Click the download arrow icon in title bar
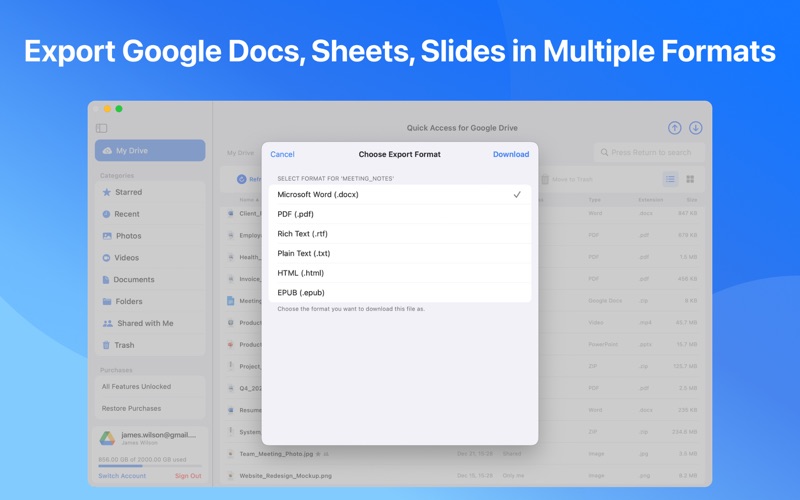Image resolution: width=800 pixels, height=500 pixels. (x=695, y=128)
